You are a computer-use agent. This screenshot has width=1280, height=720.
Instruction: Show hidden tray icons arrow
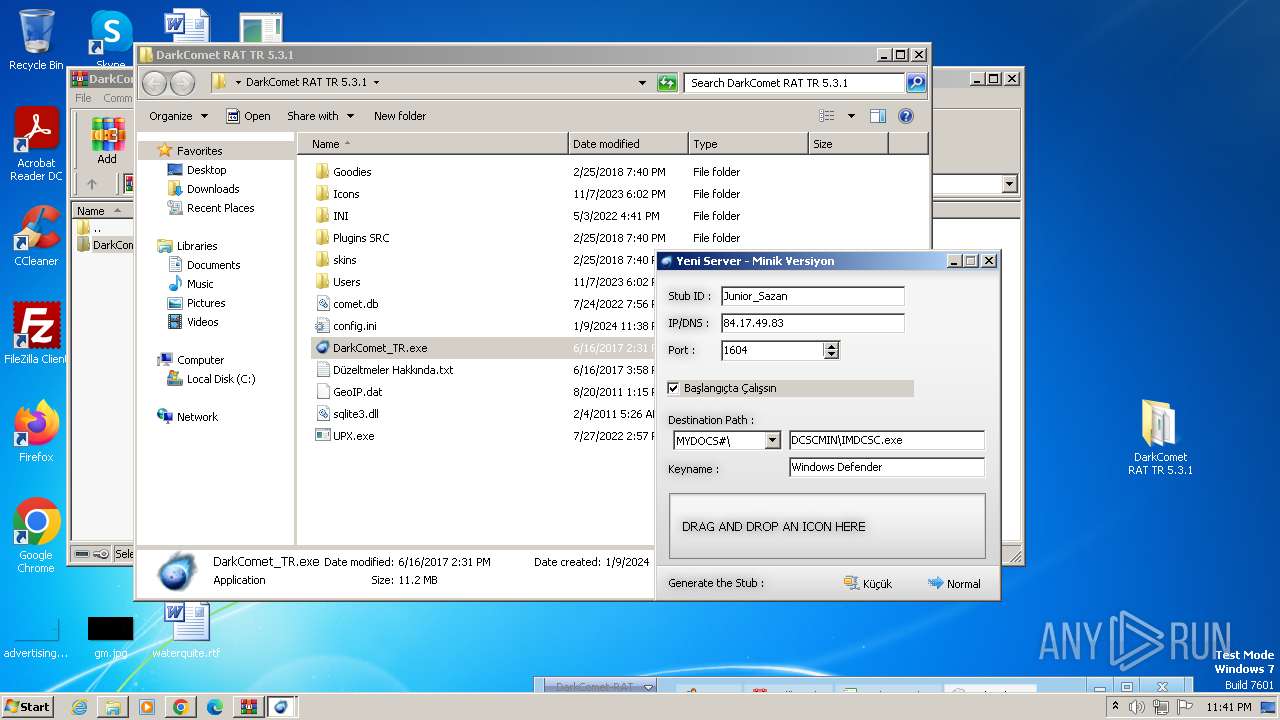click(x=1115, y=707)
